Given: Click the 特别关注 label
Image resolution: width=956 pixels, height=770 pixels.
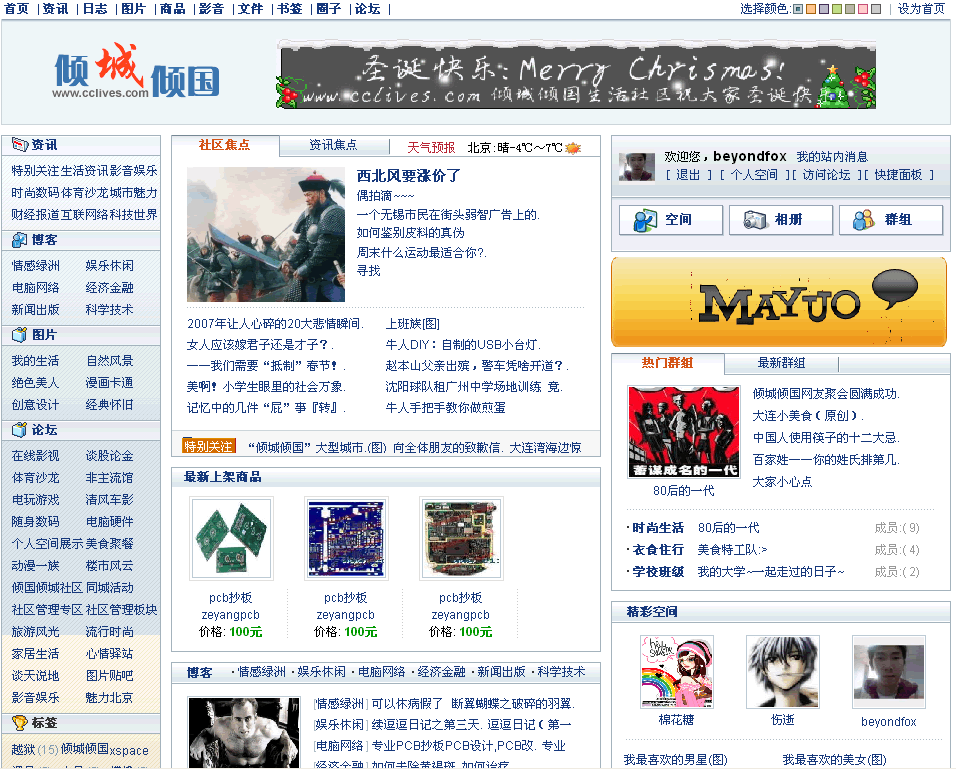Looking at the screenshot, I should (209, 447).
